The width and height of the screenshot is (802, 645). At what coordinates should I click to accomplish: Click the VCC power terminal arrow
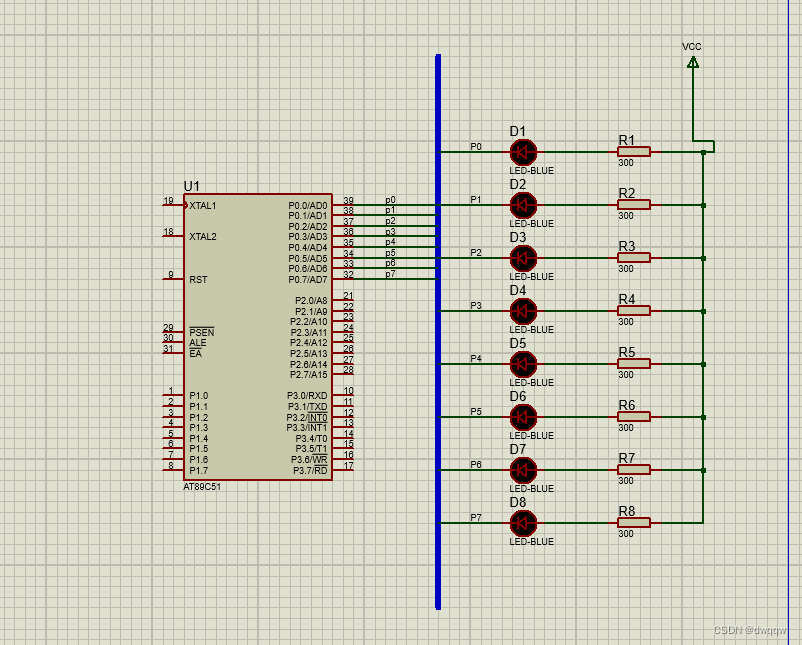pyautogui.click(x=693, y=62)
